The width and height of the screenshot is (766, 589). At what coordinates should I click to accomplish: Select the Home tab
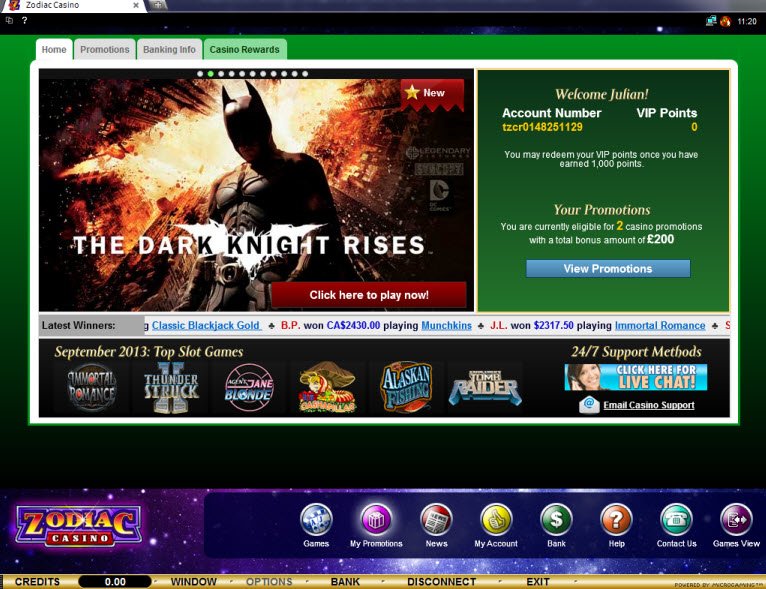click(x=54, y=49)
